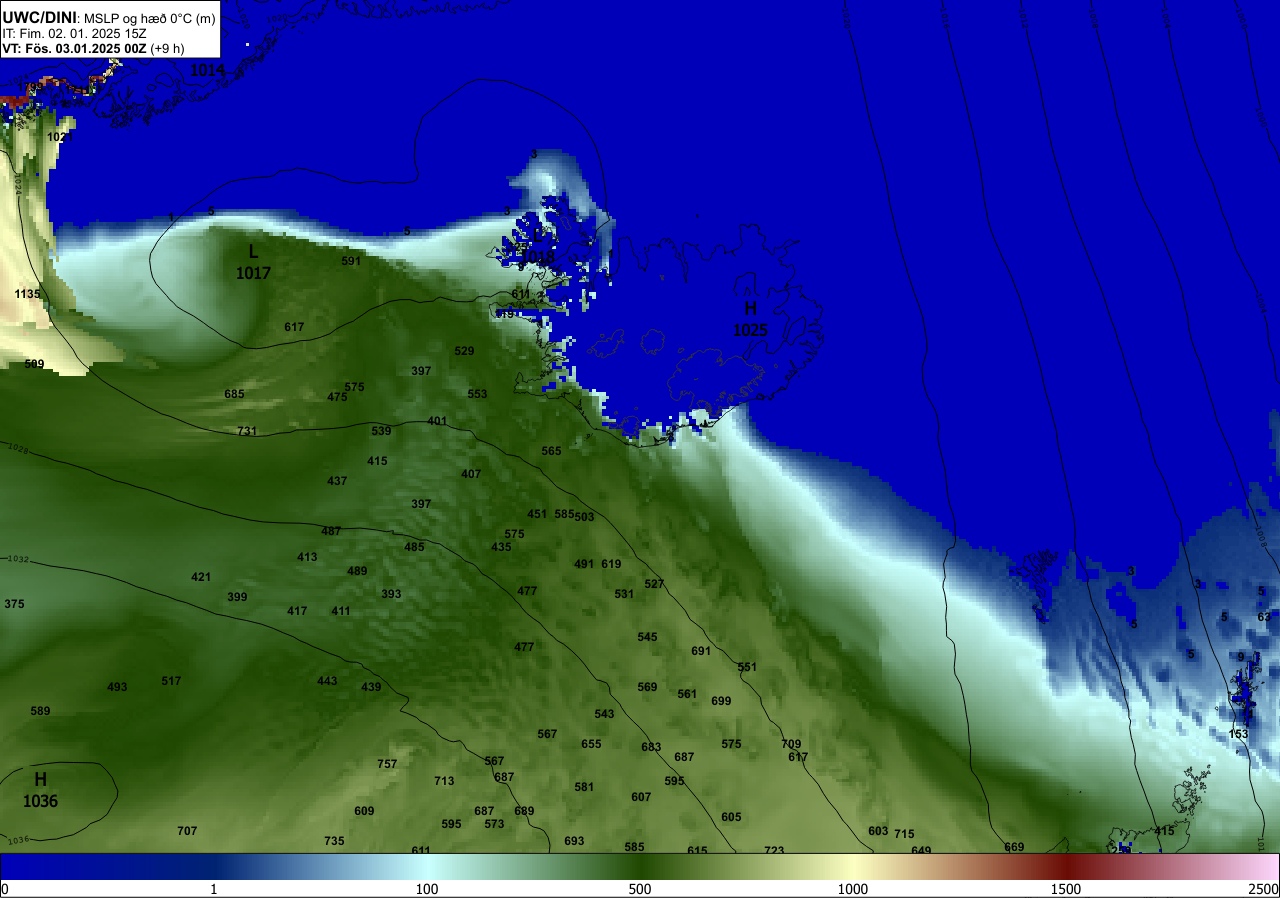The image size is (1280, 898).
Task: Click the pressure value '1014' near the top
Action: click(x=207, y=70)
